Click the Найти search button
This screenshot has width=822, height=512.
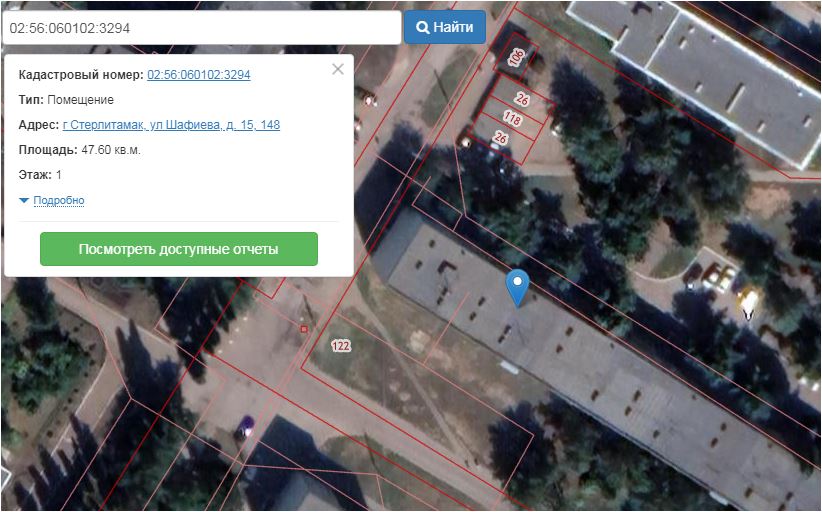[445, 27]
